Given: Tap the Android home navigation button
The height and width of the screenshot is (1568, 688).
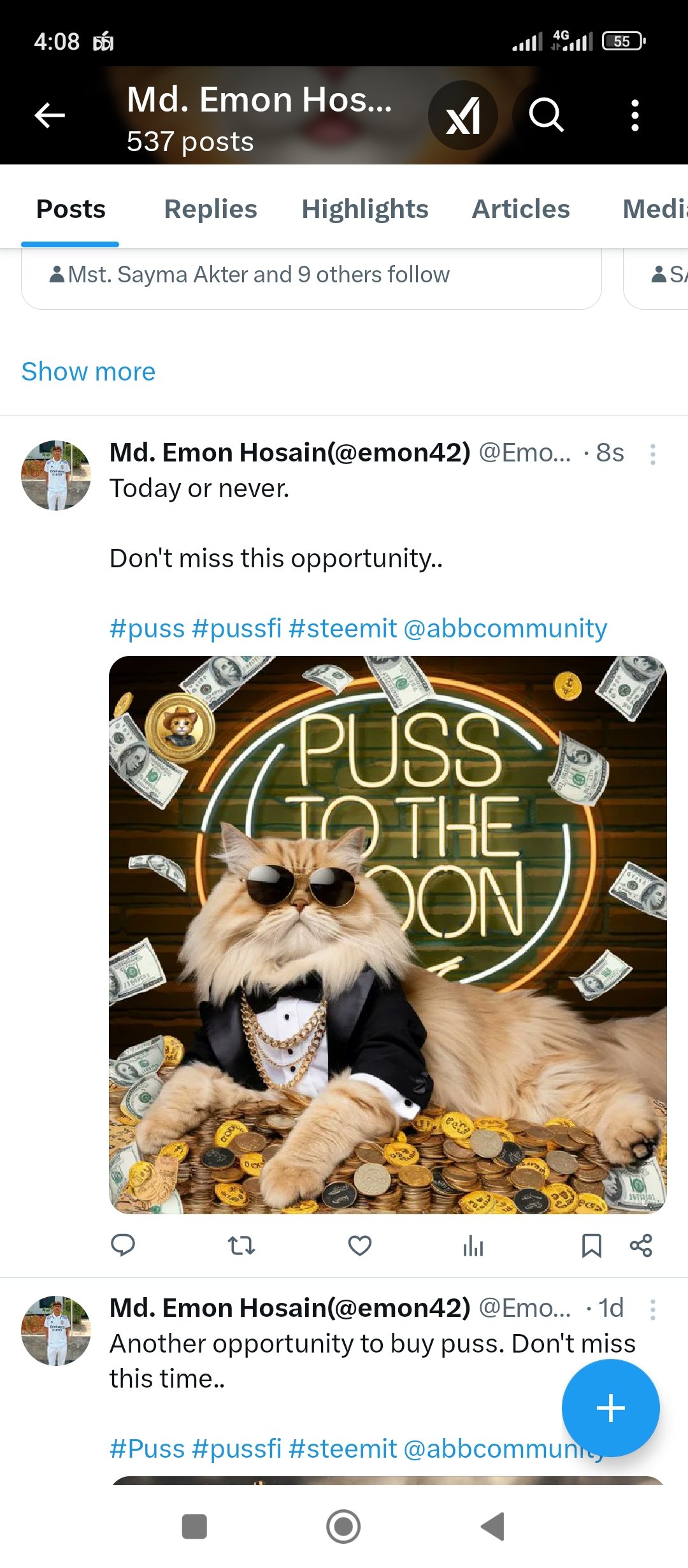Looking at the screenshot, I should (343, 1527).
